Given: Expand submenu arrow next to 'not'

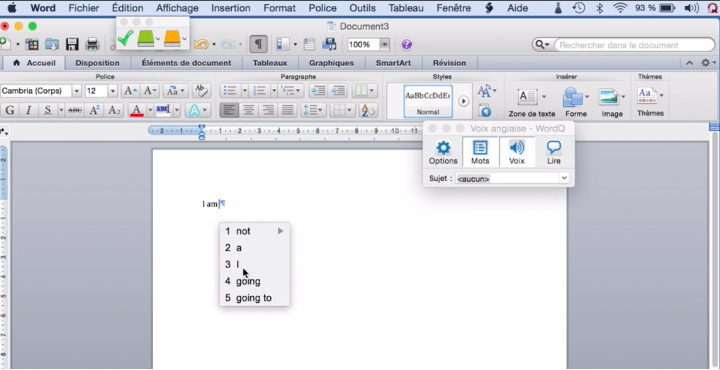Looking at the screenshot, I should point(281,231).
